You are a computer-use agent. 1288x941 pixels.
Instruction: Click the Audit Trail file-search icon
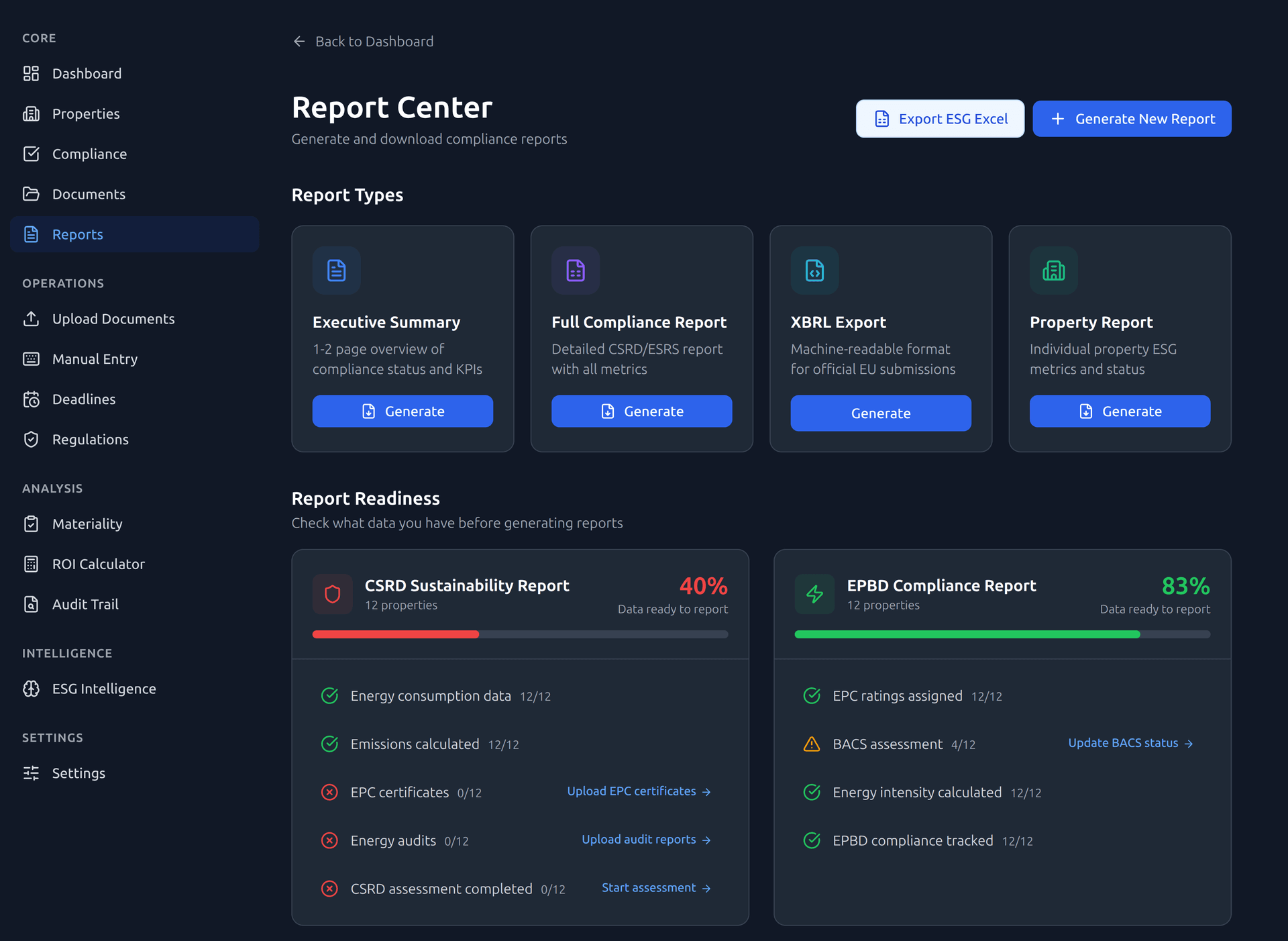pyautogui.click(x=31, y=604)
